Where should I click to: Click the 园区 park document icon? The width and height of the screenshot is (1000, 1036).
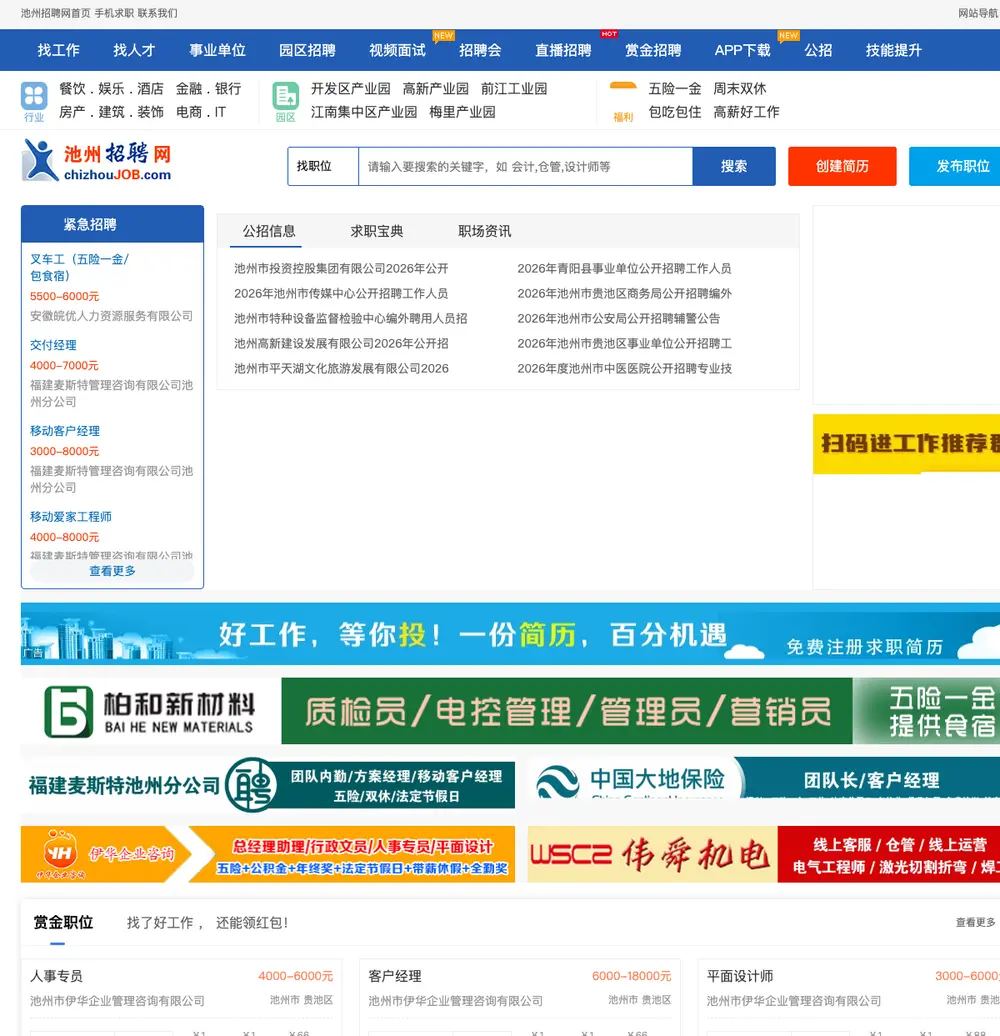pos(285,96)
